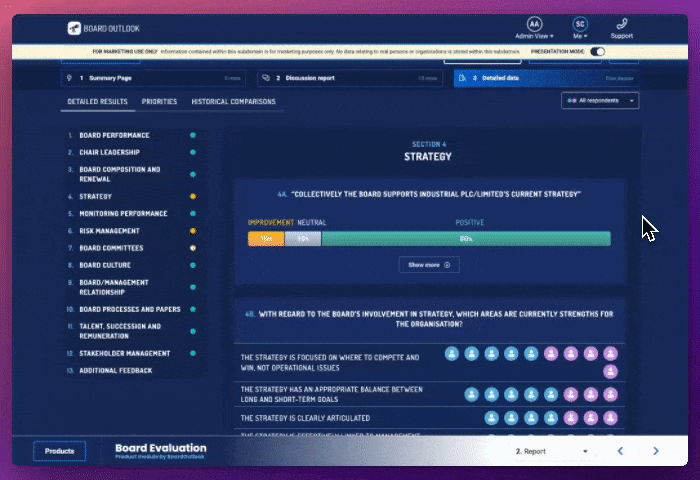Open the All respondents dropdown

[x=600, y=101]
